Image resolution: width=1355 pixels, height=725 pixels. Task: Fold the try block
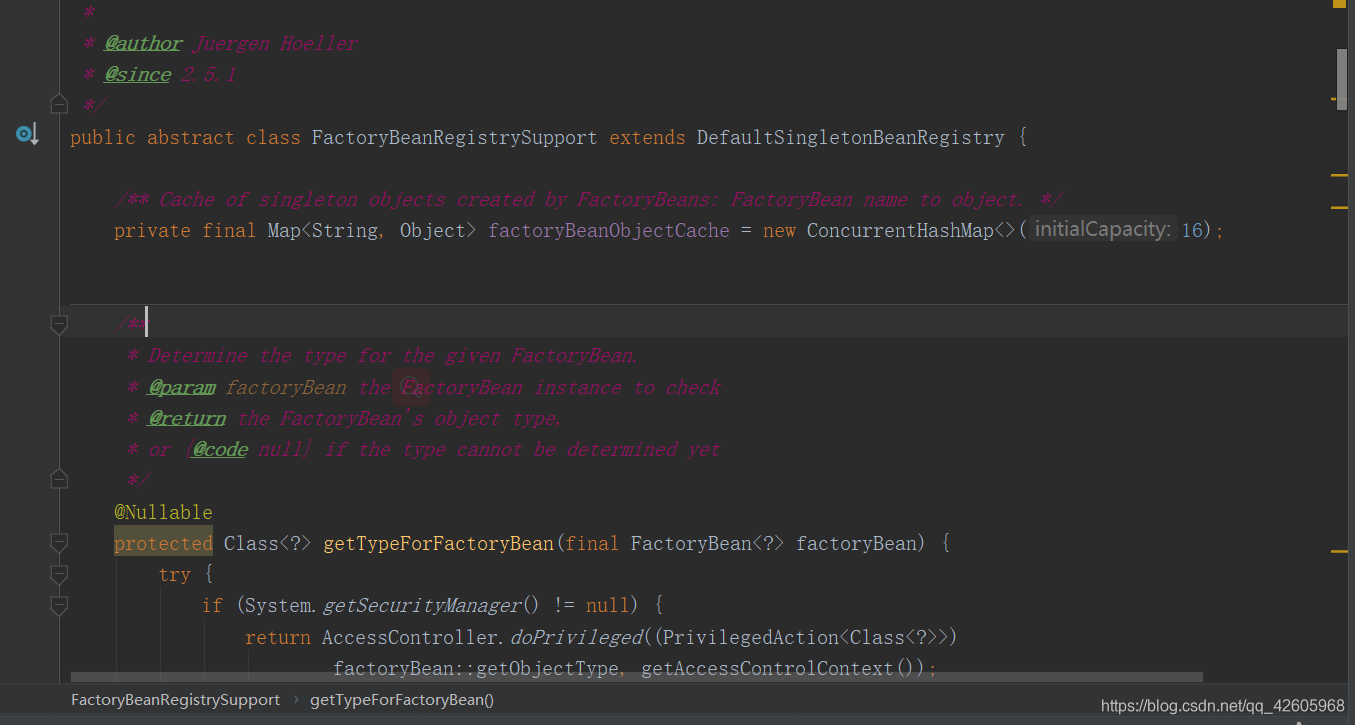coord(59,574)
